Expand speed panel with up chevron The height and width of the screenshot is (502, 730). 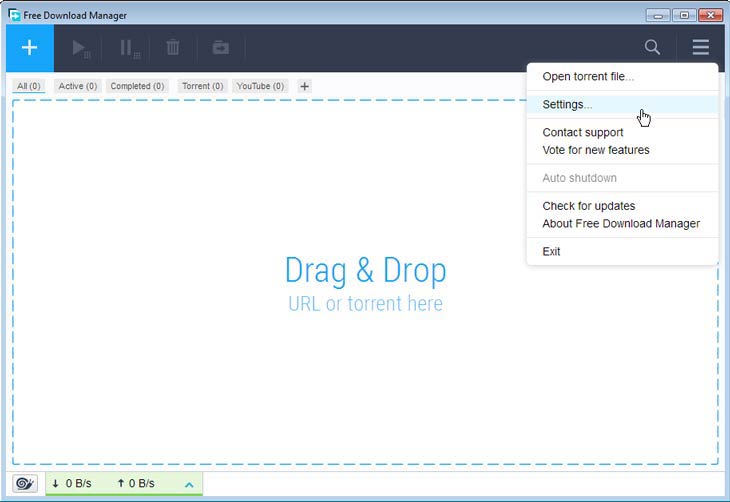point(189,485)
